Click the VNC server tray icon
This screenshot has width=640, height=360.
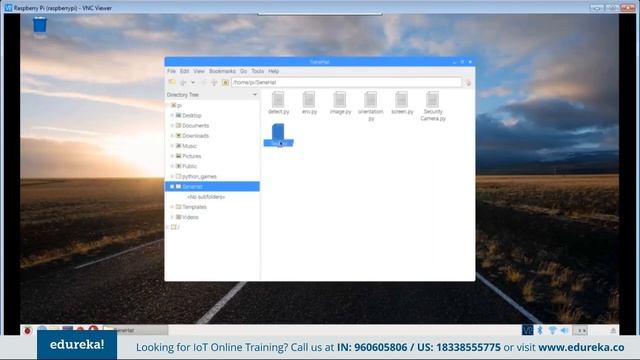tap(527, 330)
